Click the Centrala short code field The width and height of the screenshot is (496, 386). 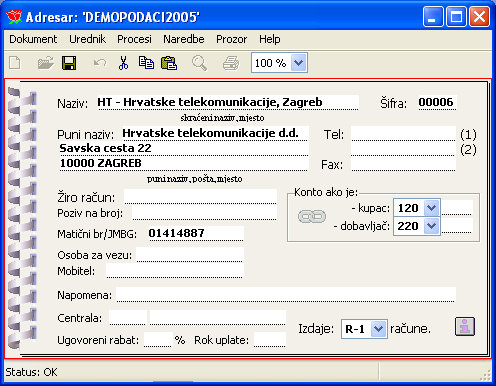coord(128,318)
